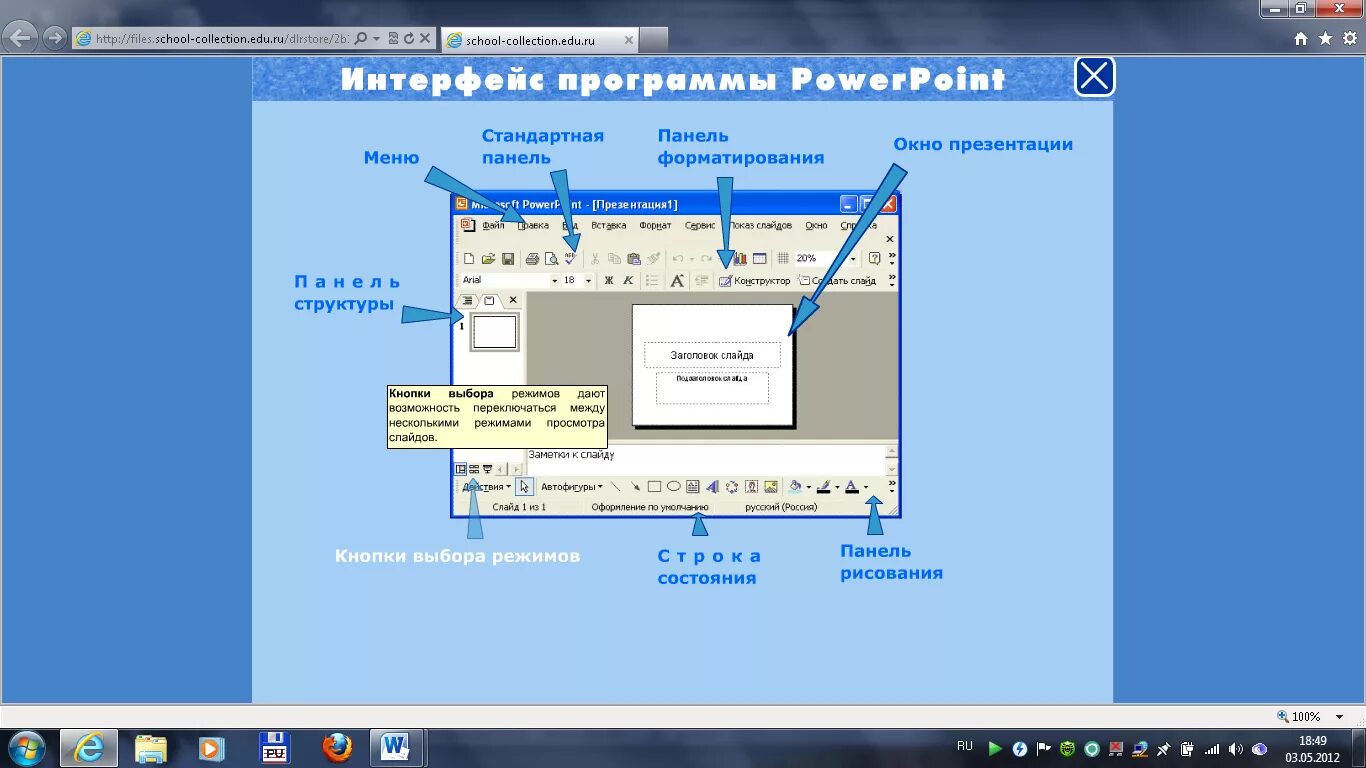This screenshot has height=768, width=1366.
Task: Open the Вставка menu
Action: [x=608, y=226]
